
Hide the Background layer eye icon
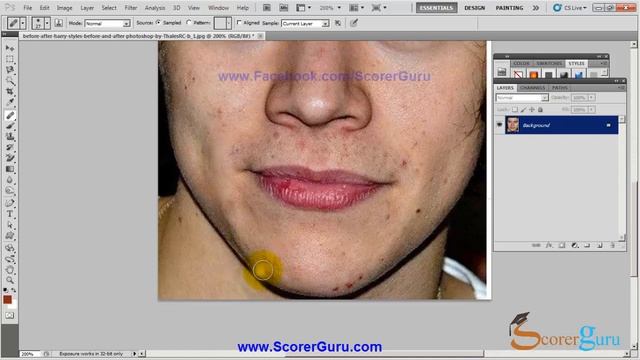click(x=500, y=125)
